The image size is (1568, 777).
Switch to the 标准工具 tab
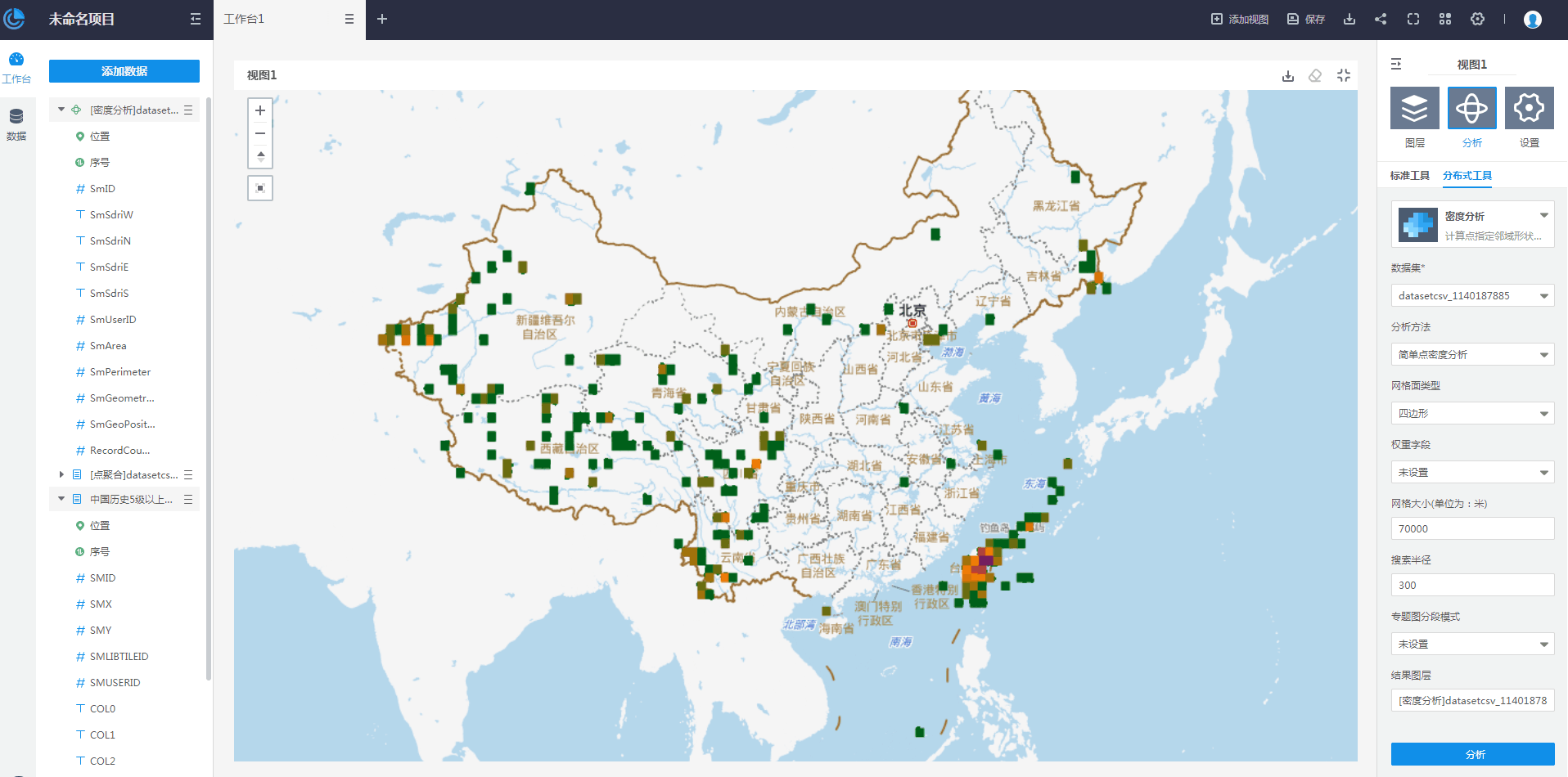[1409, 175]
